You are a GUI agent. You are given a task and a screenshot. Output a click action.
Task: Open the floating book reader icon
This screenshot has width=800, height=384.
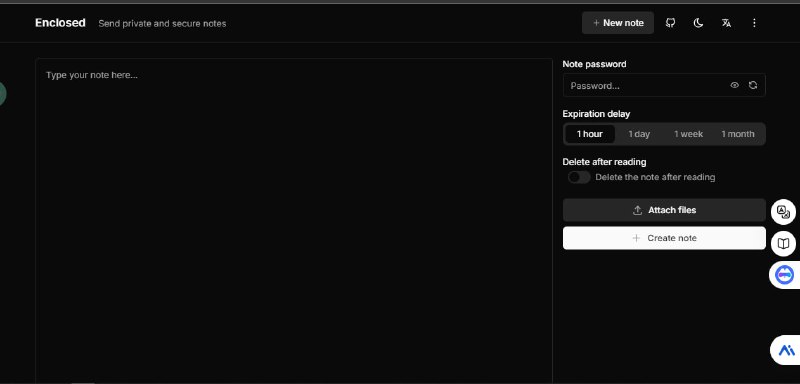pos(783,244)
